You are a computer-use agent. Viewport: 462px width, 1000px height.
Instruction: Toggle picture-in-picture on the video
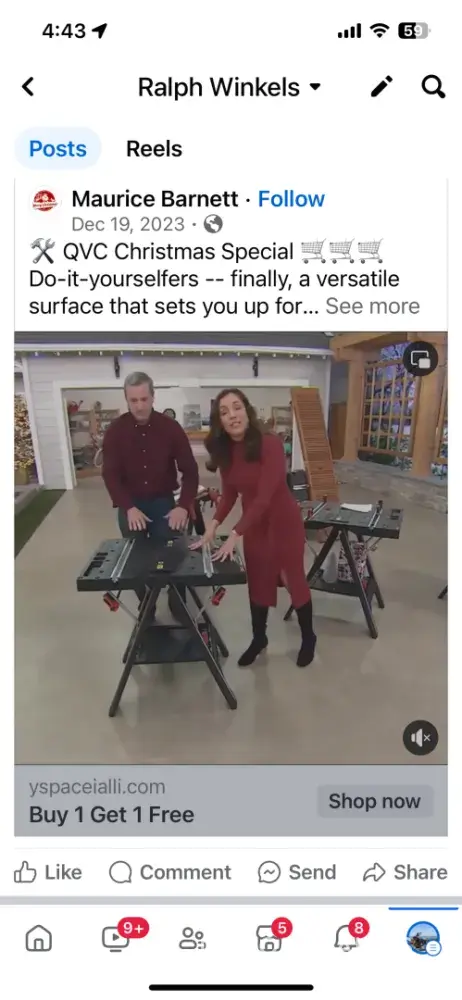coord(421,359)
